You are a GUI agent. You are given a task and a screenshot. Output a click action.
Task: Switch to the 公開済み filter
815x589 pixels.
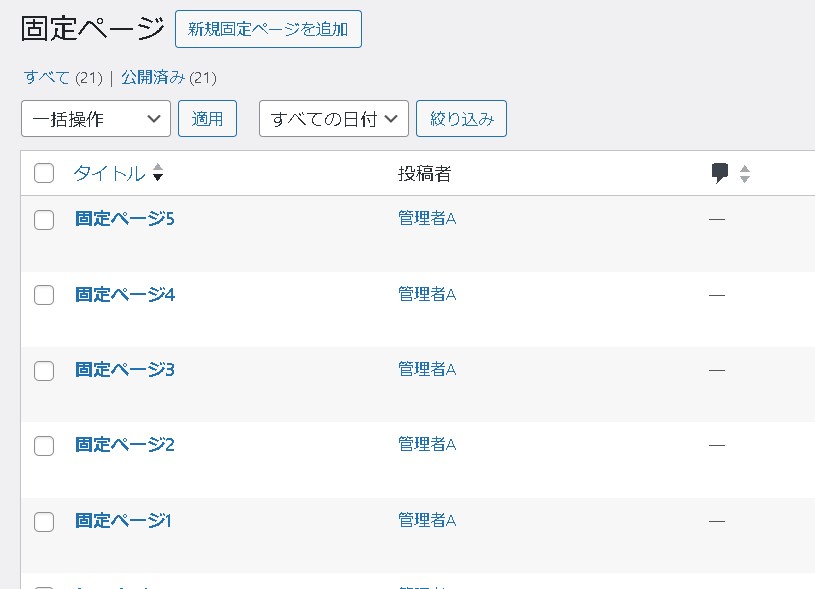click(153, 77)
